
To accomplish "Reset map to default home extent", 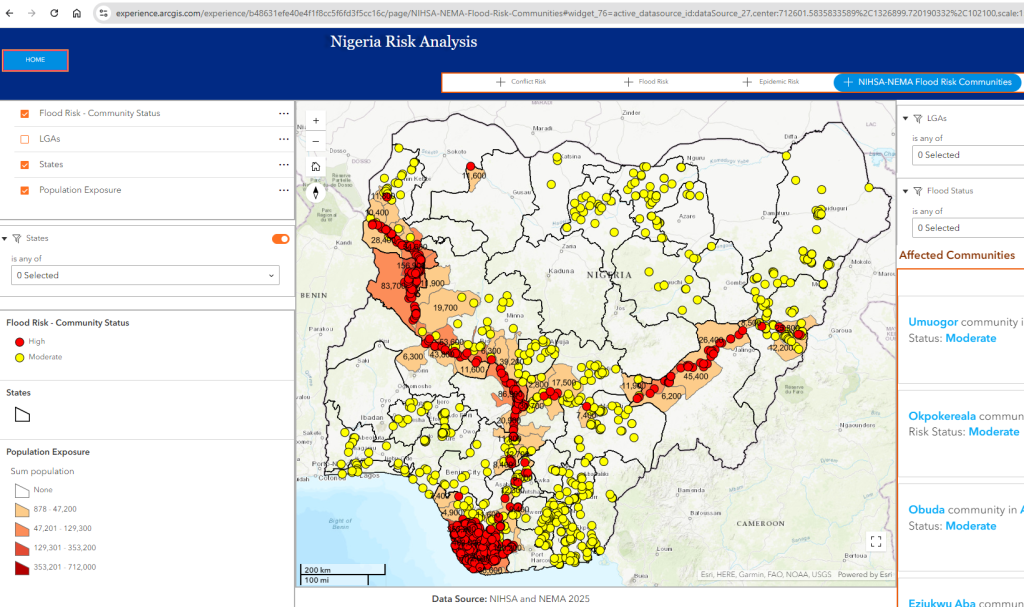I will click(x=316, y=166).
